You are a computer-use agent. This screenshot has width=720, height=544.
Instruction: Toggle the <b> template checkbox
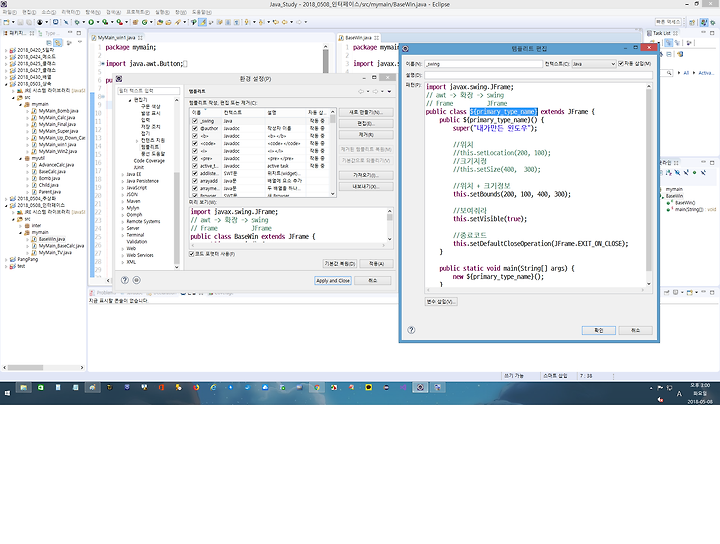pyautogui.click(x=195, y=136)
